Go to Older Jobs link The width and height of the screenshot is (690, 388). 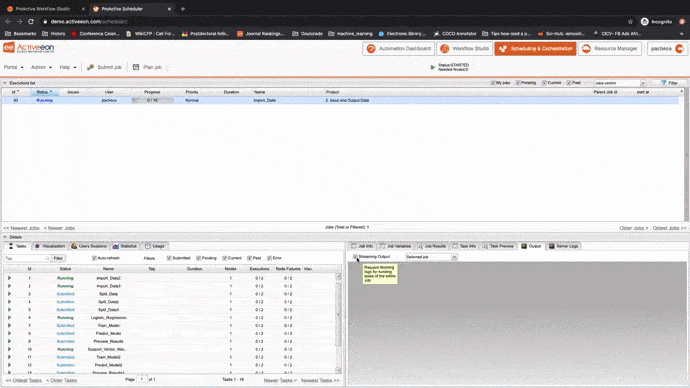(634, 228)
